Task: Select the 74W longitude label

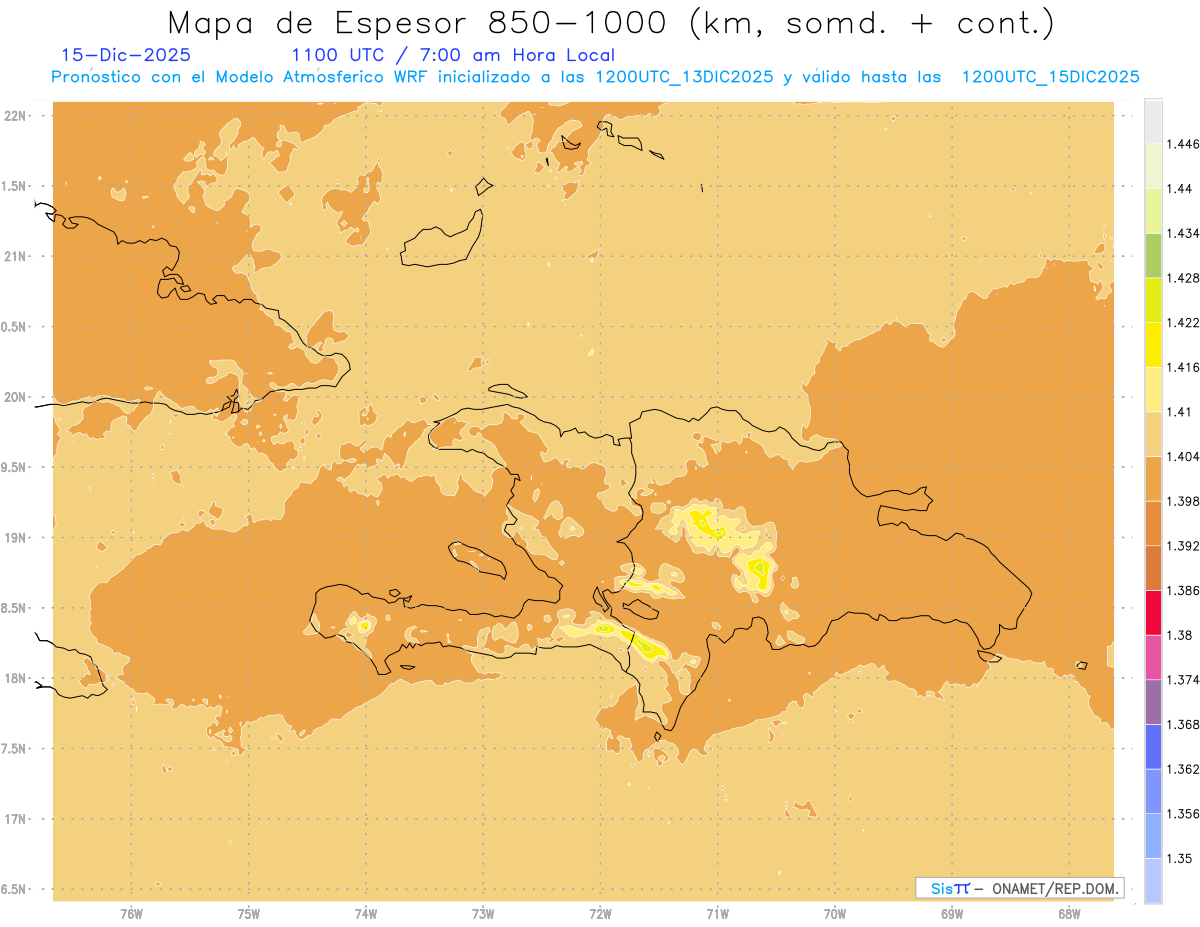Action: tap(366, 914)
